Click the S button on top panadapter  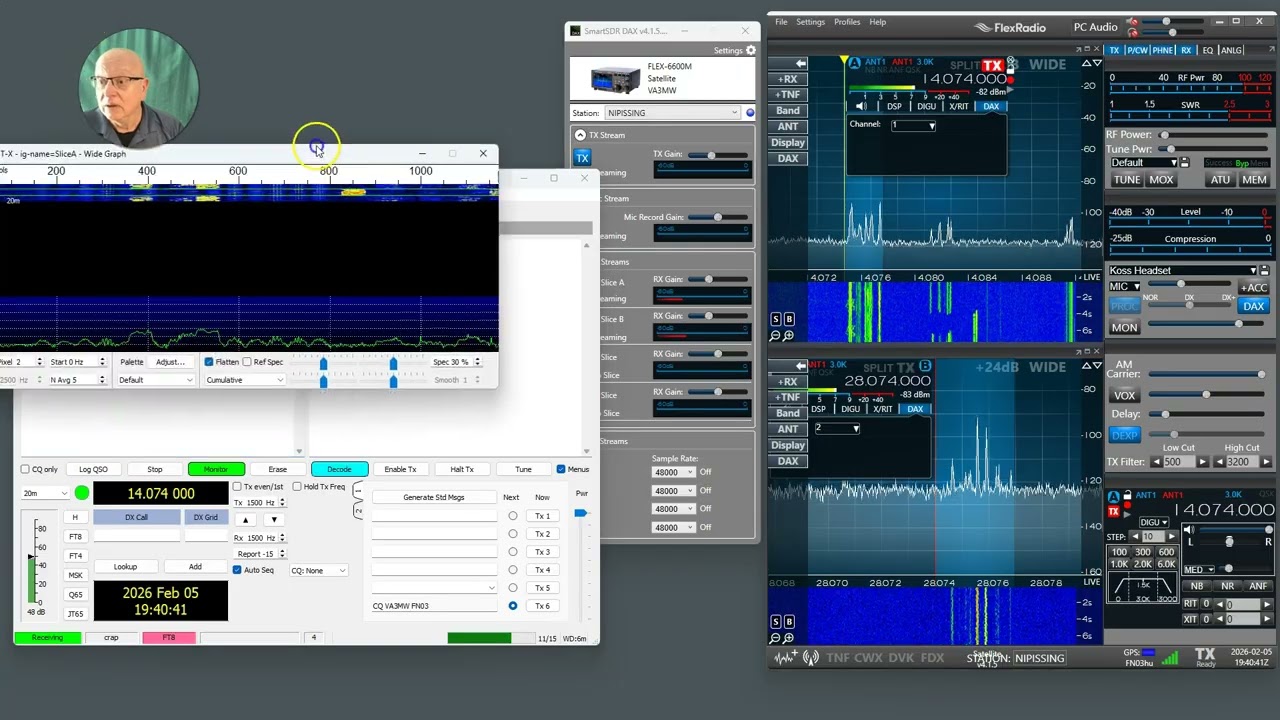pos(775,319)
